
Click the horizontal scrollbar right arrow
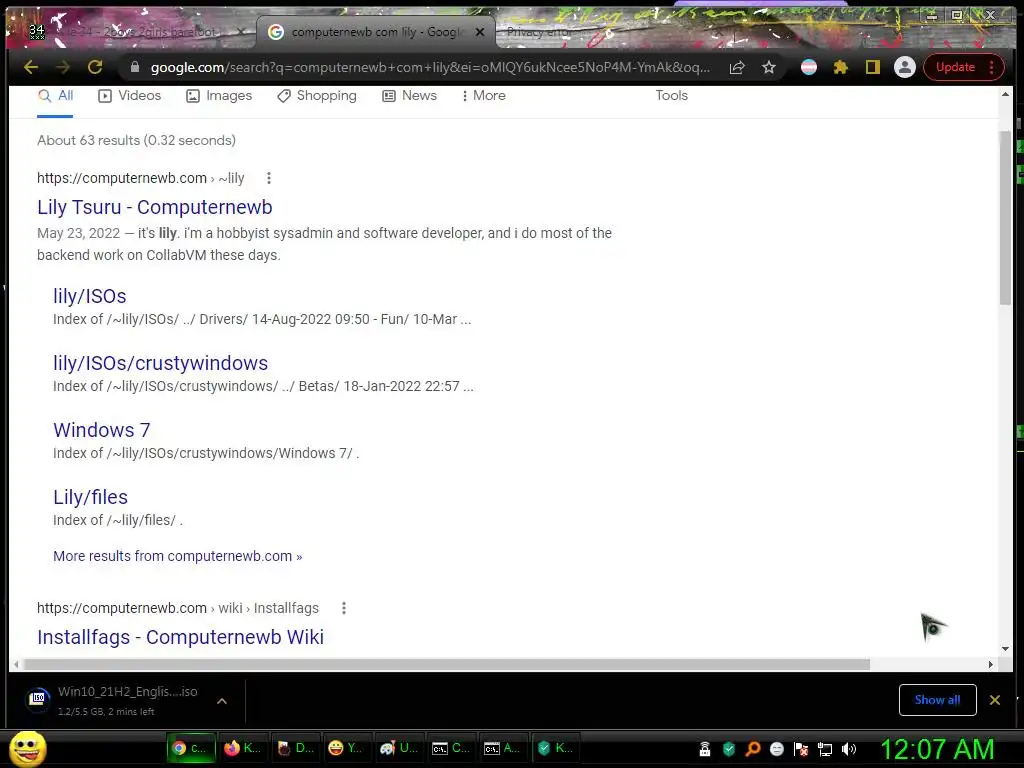(x=991, y=664)
